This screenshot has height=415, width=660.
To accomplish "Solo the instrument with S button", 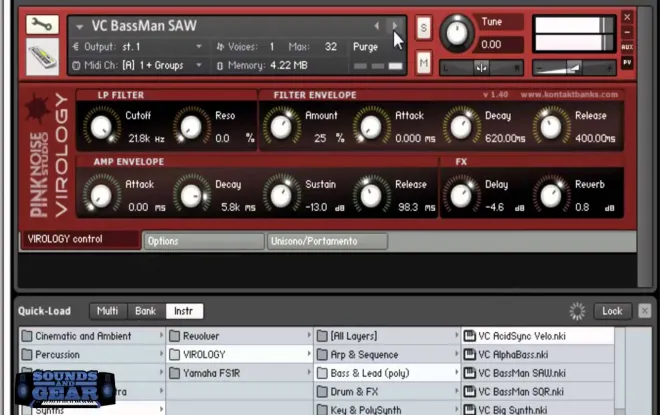I will 424,28.
